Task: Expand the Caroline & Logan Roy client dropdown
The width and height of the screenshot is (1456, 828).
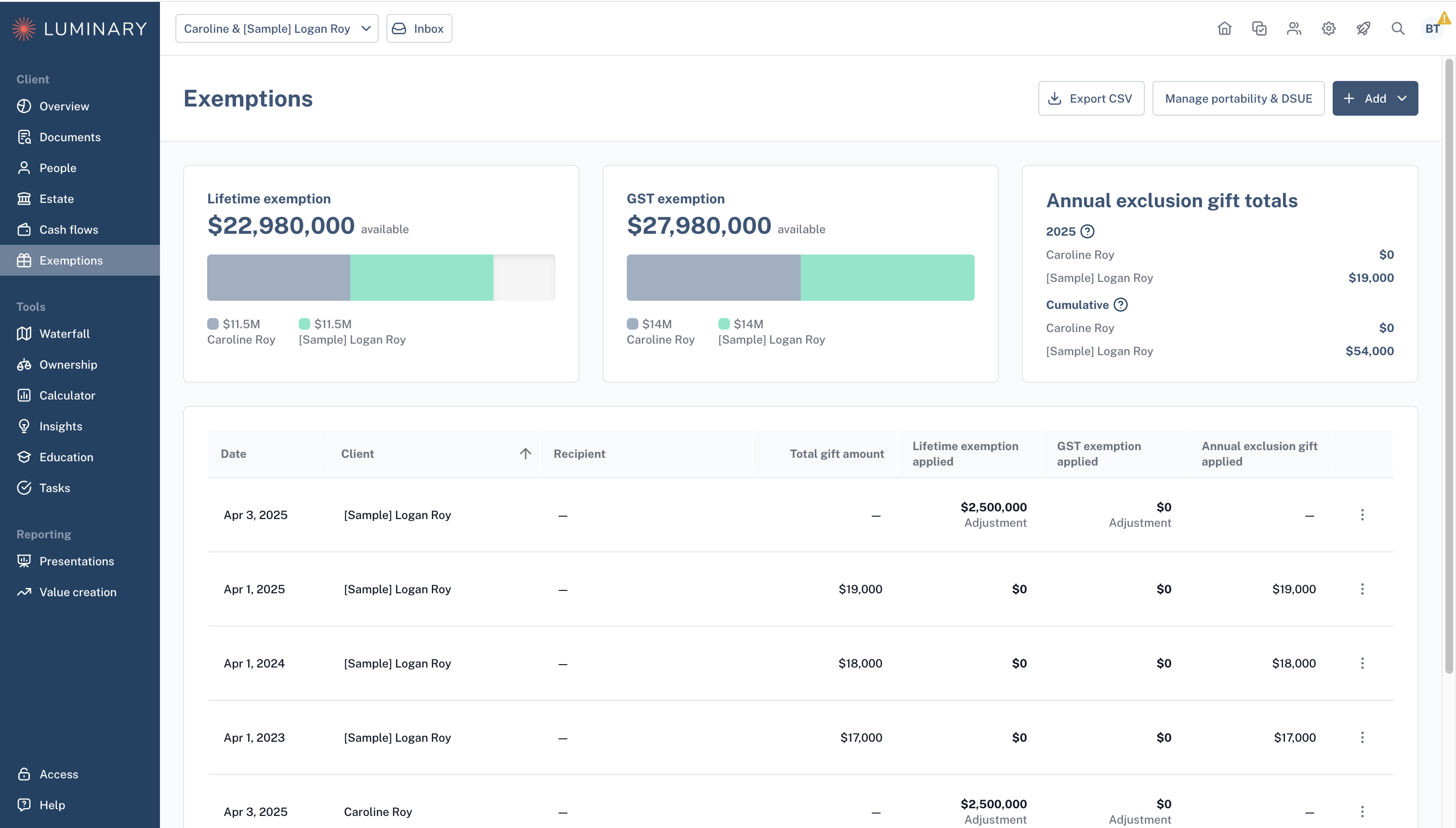Action: pos(277,28)
